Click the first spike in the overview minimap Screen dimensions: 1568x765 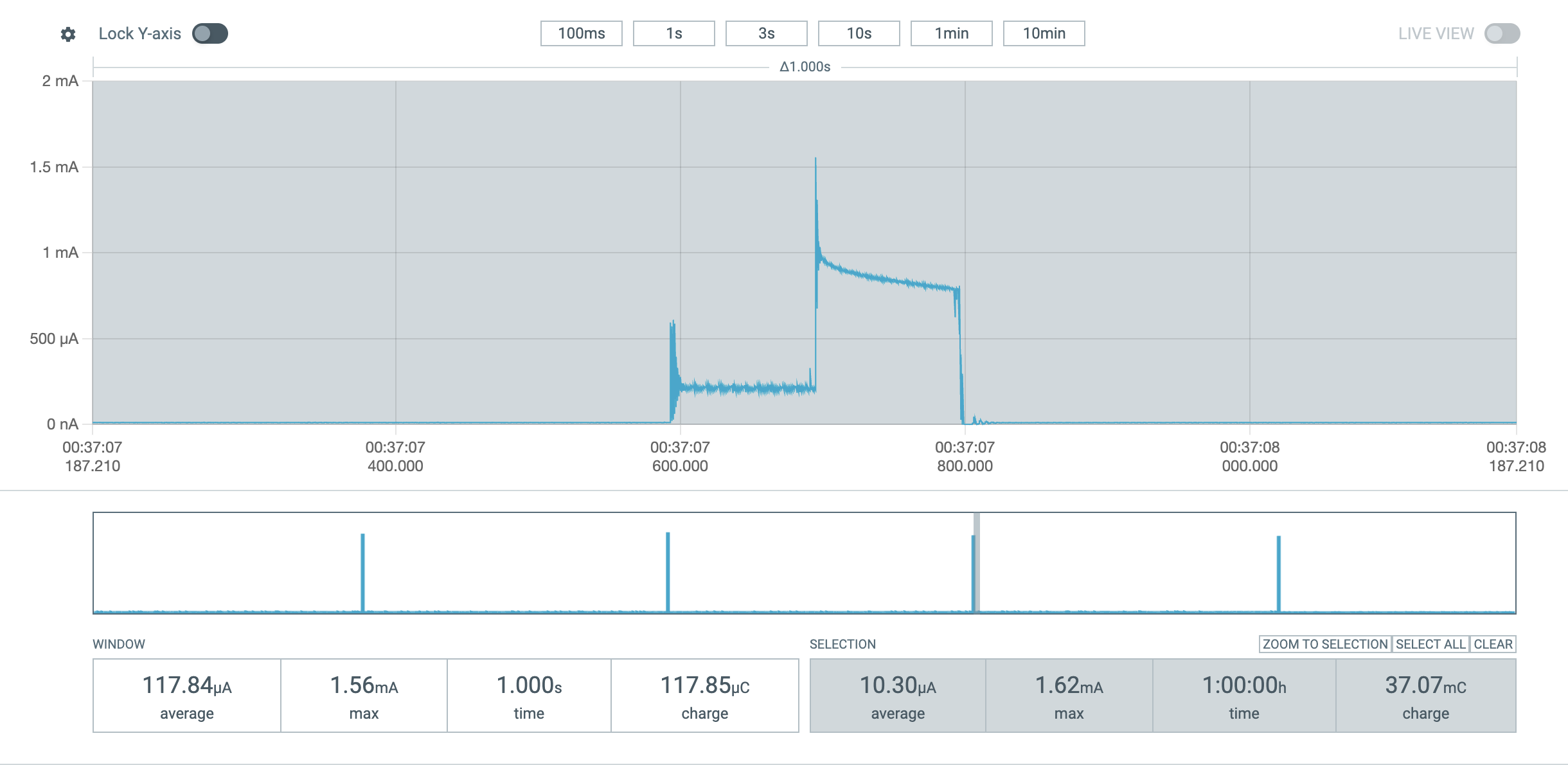363,572
